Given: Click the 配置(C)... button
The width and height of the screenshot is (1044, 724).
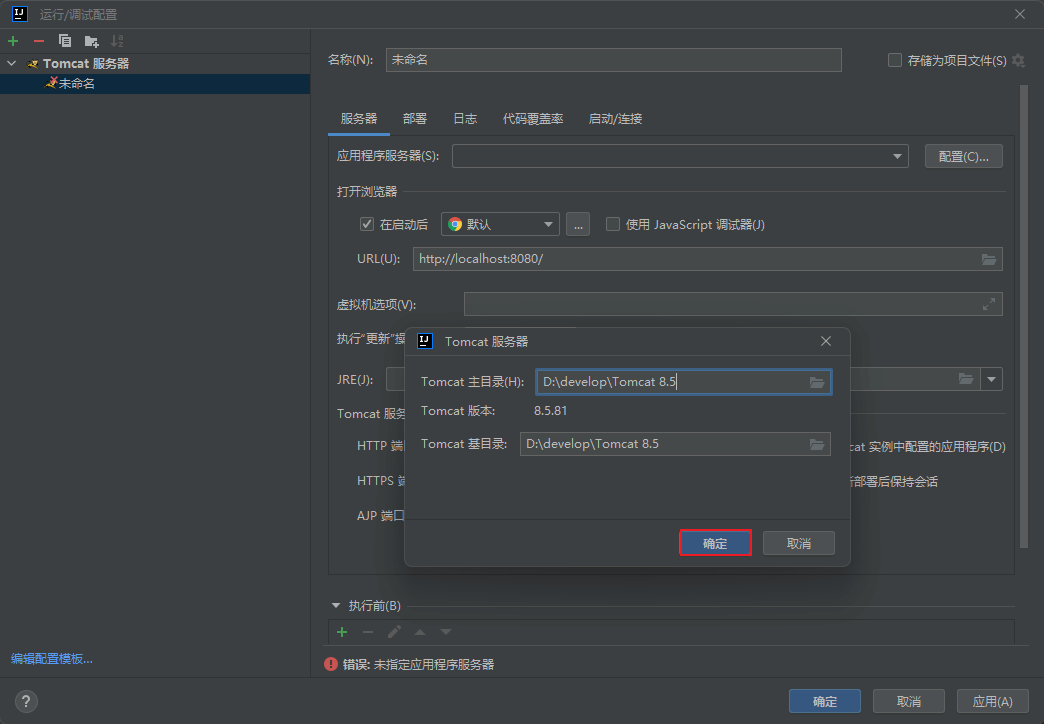Looking at the screenshot, I should (963, 157).
